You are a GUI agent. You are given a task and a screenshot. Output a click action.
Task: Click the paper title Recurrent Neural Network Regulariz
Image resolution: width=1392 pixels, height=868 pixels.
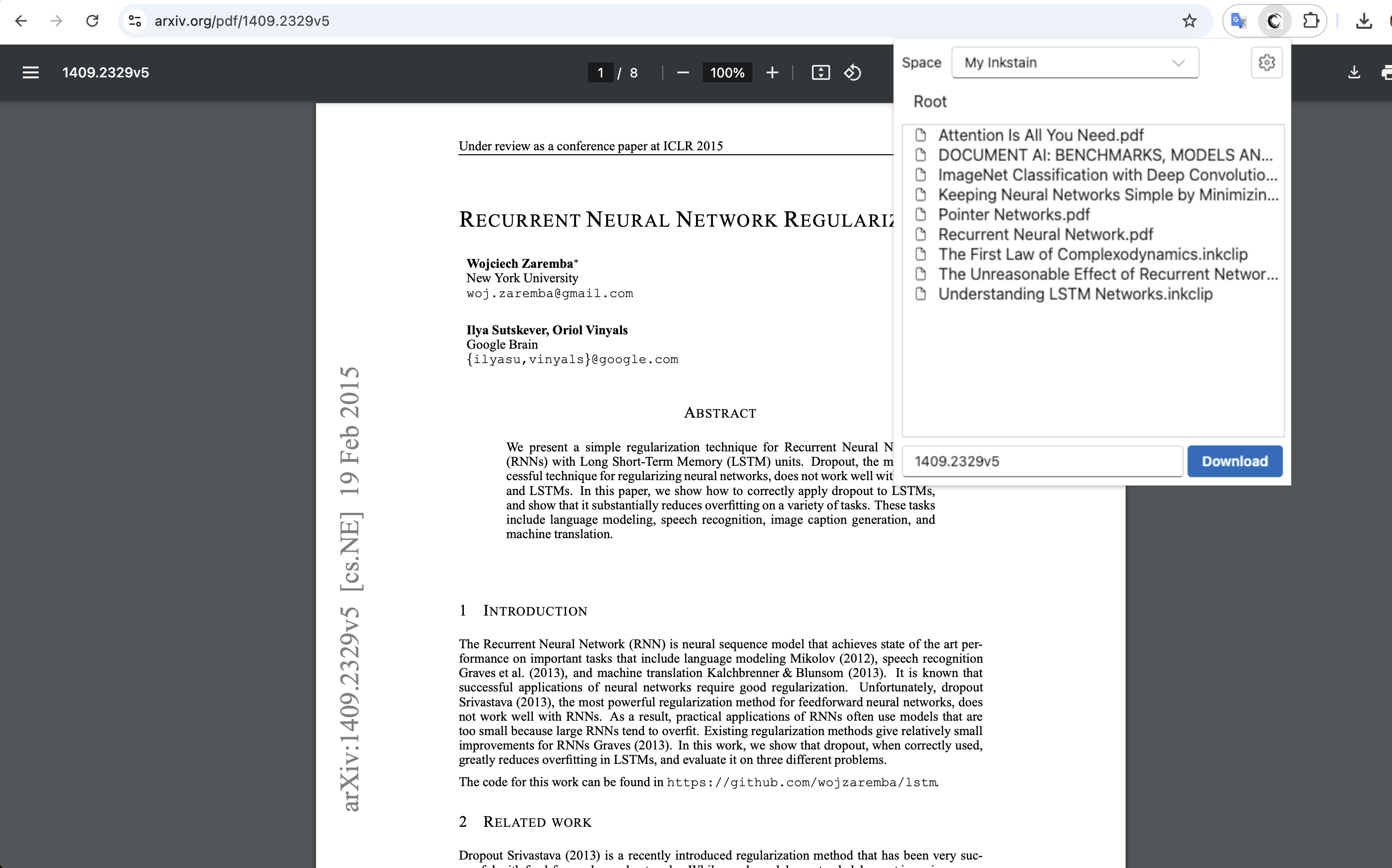tap(676, 219)
